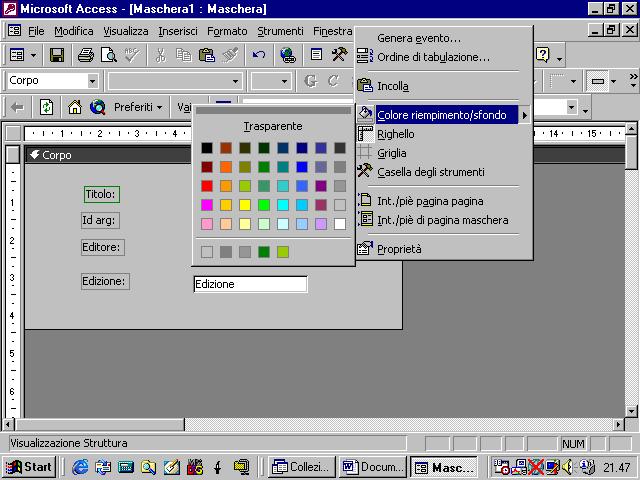Toggle Righello in context menu
Screen dimensions: 640x480
pyautogui.click(x=444, y=134)
